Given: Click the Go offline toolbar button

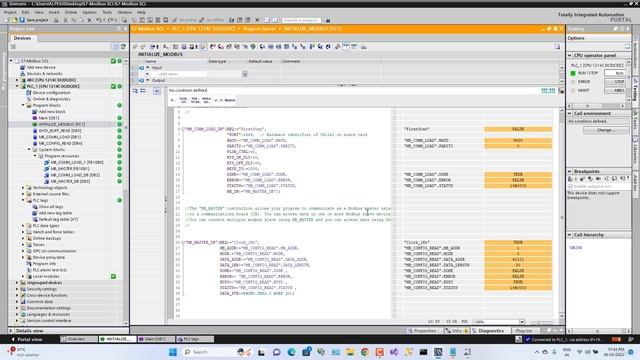Looking at the screenshot, I should point(211,20).
